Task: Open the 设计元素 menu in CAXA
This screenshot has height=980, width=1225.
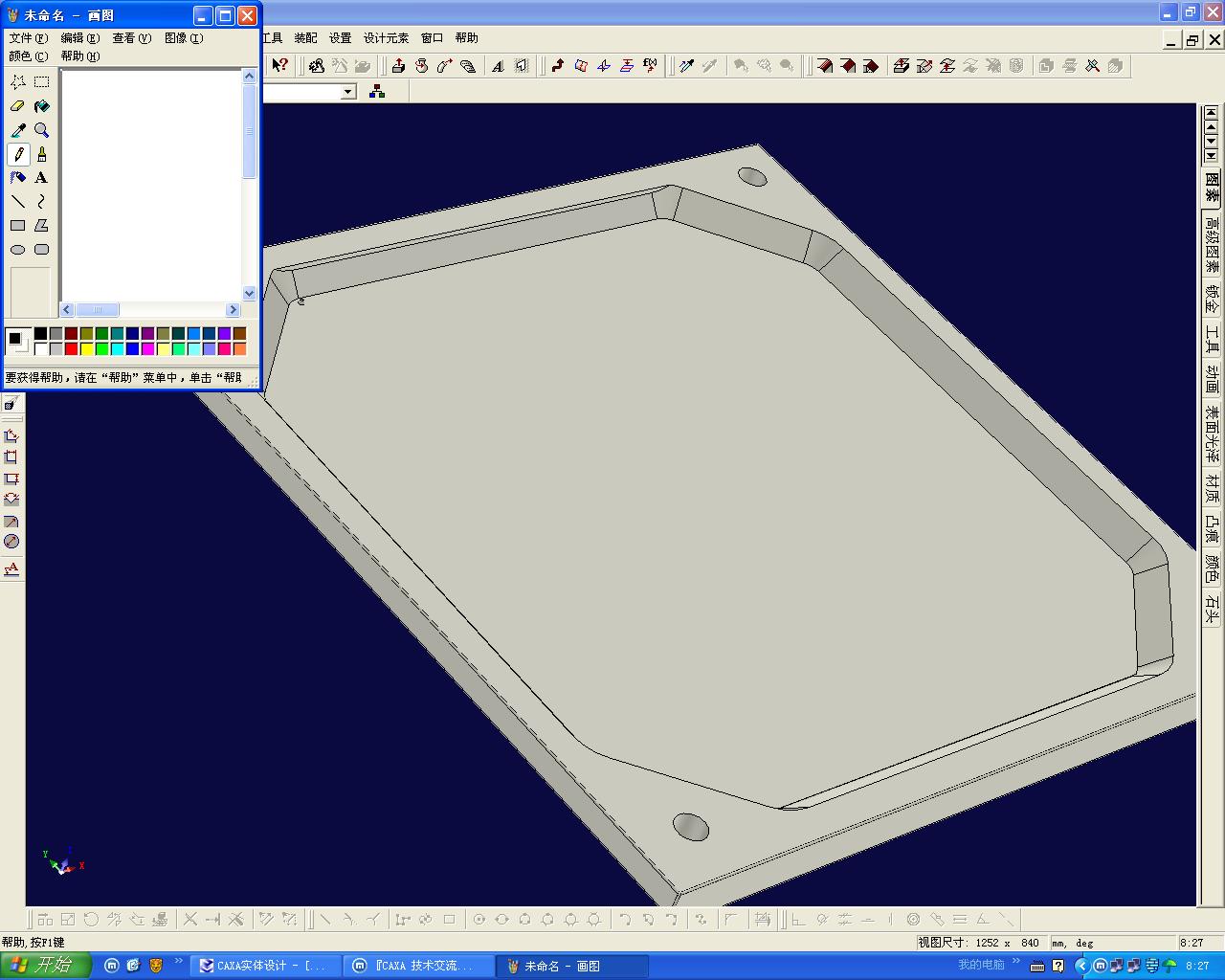Action: 386,38
